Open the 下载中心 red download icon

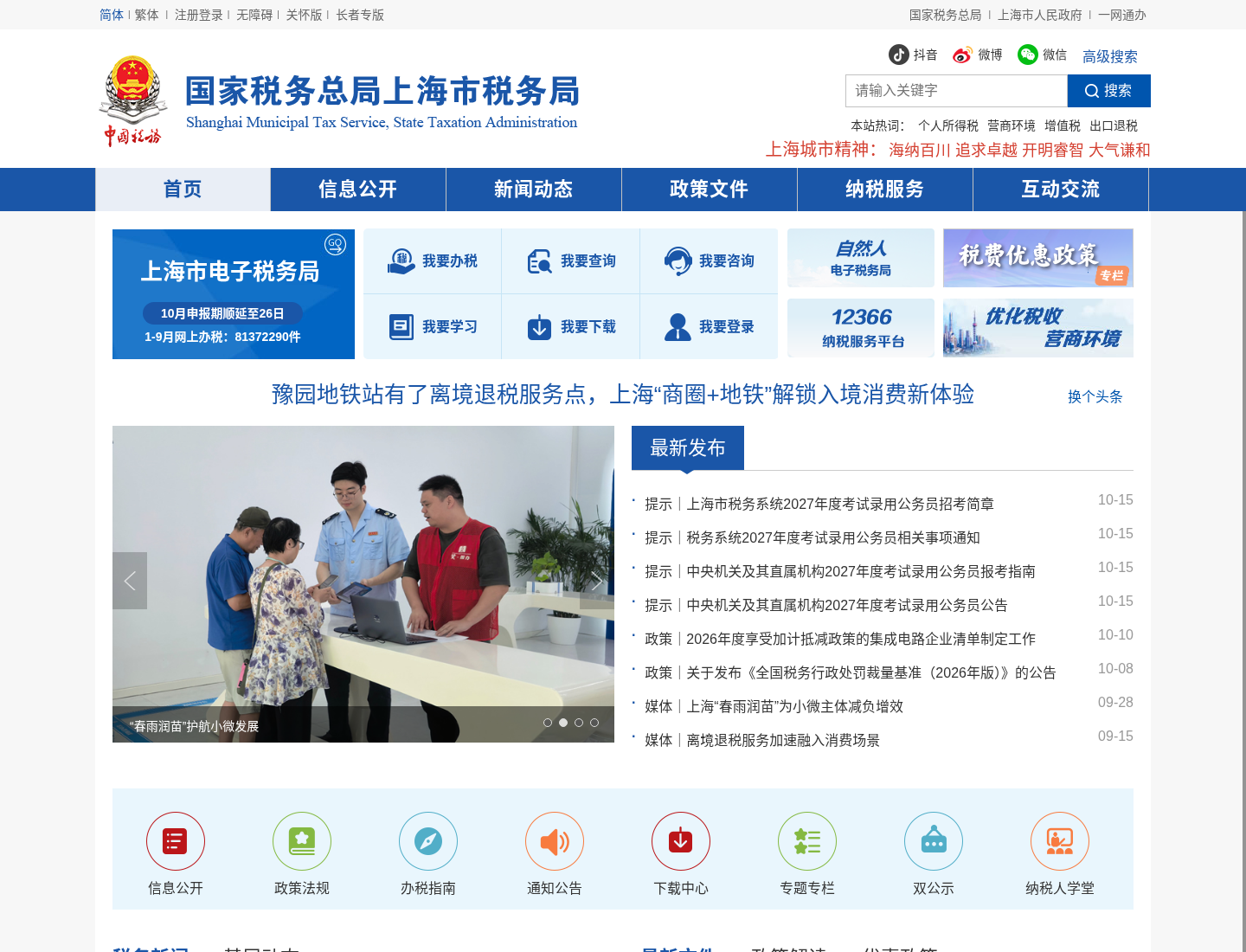click(681, 841)
